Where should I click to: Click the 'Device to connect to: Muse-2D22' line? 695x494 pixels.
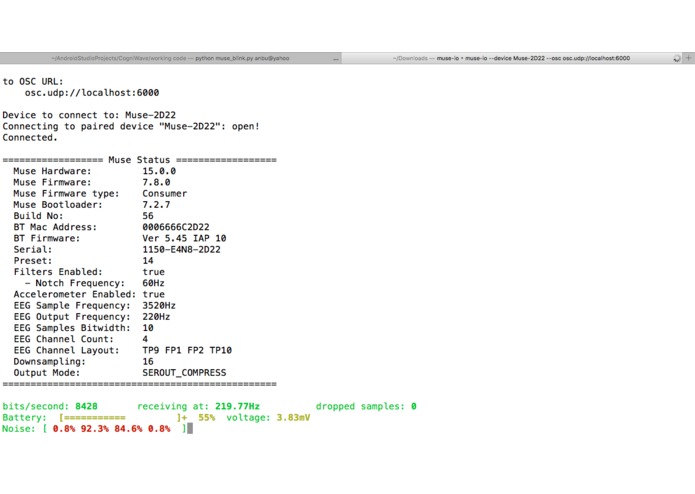pyautogui.click(x=89, y=115)
